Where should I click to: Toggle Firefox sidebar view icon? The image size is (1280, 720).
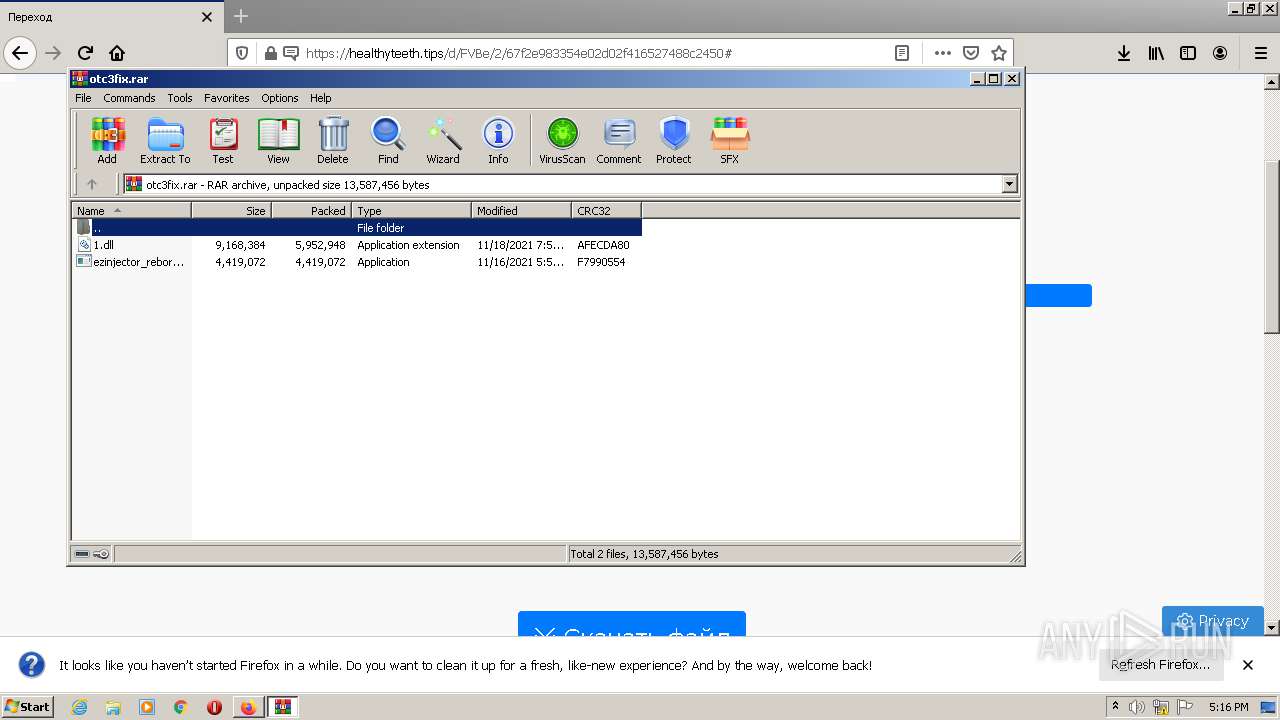(x=1188, y=53)
